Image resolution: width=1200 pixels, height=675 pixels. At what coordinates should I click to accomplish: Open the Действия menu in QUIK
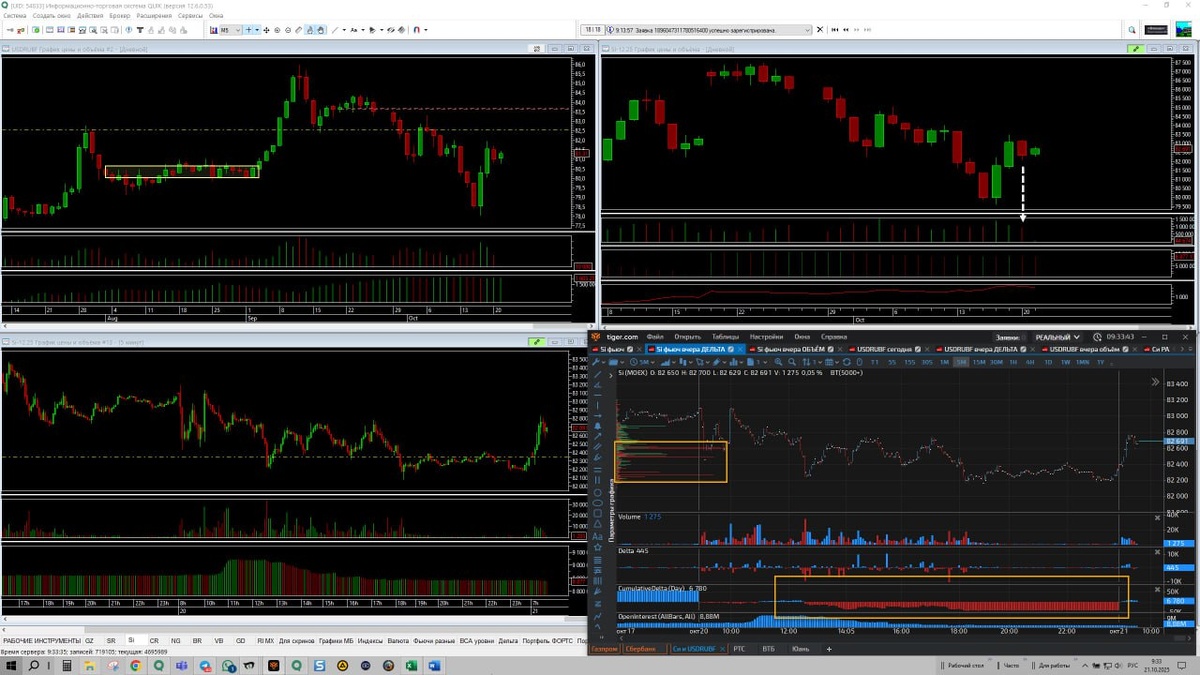tap(90, 16)
